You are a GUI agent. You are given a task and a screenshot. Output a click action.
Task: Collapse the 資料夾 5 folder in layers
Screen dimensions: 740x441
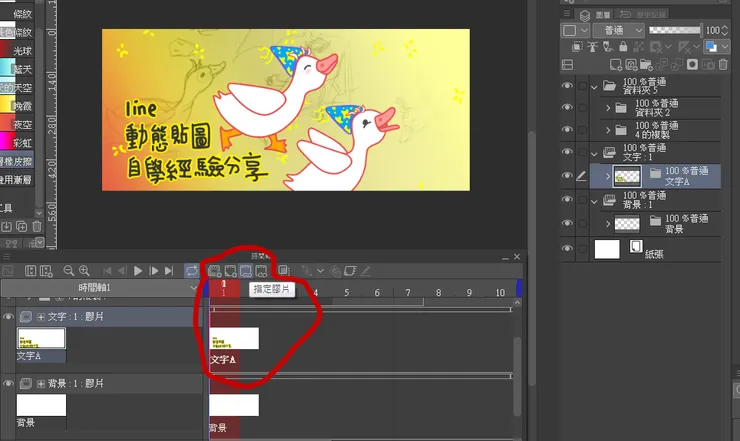tap(593, 86)
